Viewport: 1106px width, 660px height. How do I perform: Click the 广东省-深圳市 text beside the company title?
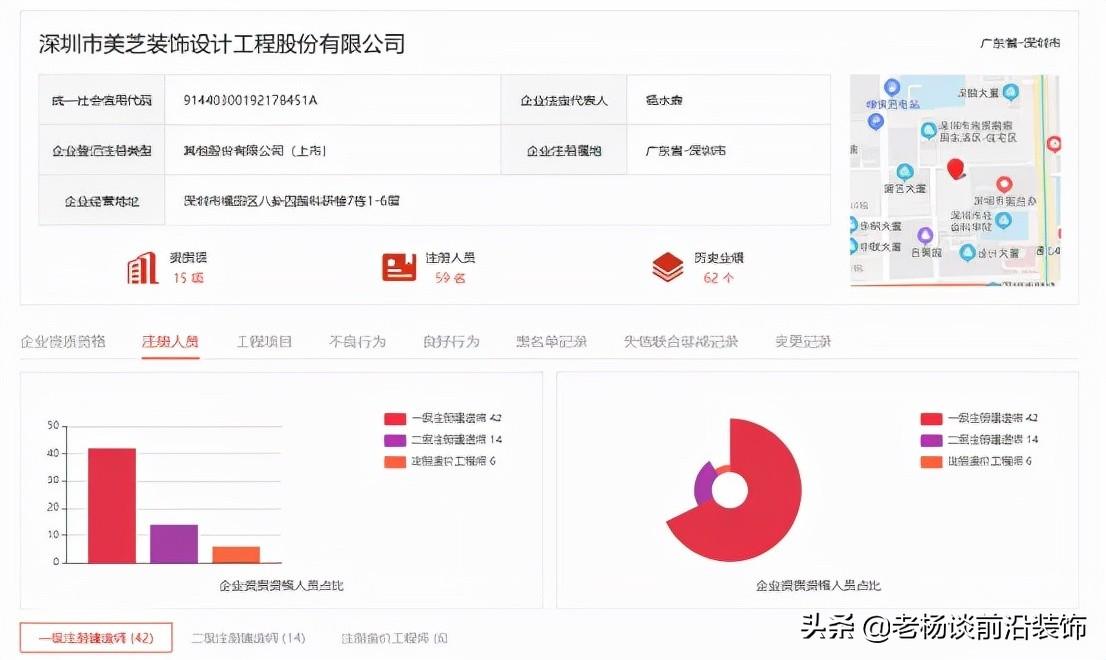click(x=1020, y=43)
